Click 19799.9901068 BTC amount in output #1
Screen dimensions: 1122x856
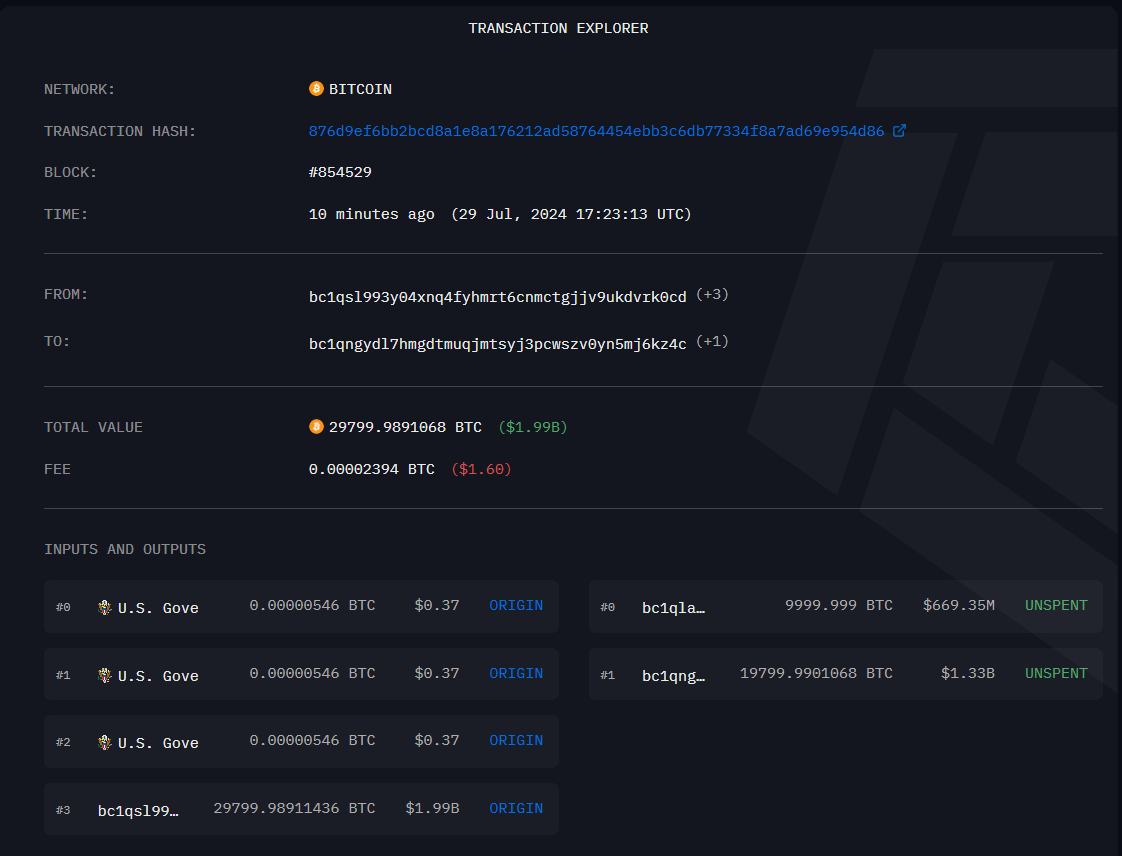click(x=816, y=673)
